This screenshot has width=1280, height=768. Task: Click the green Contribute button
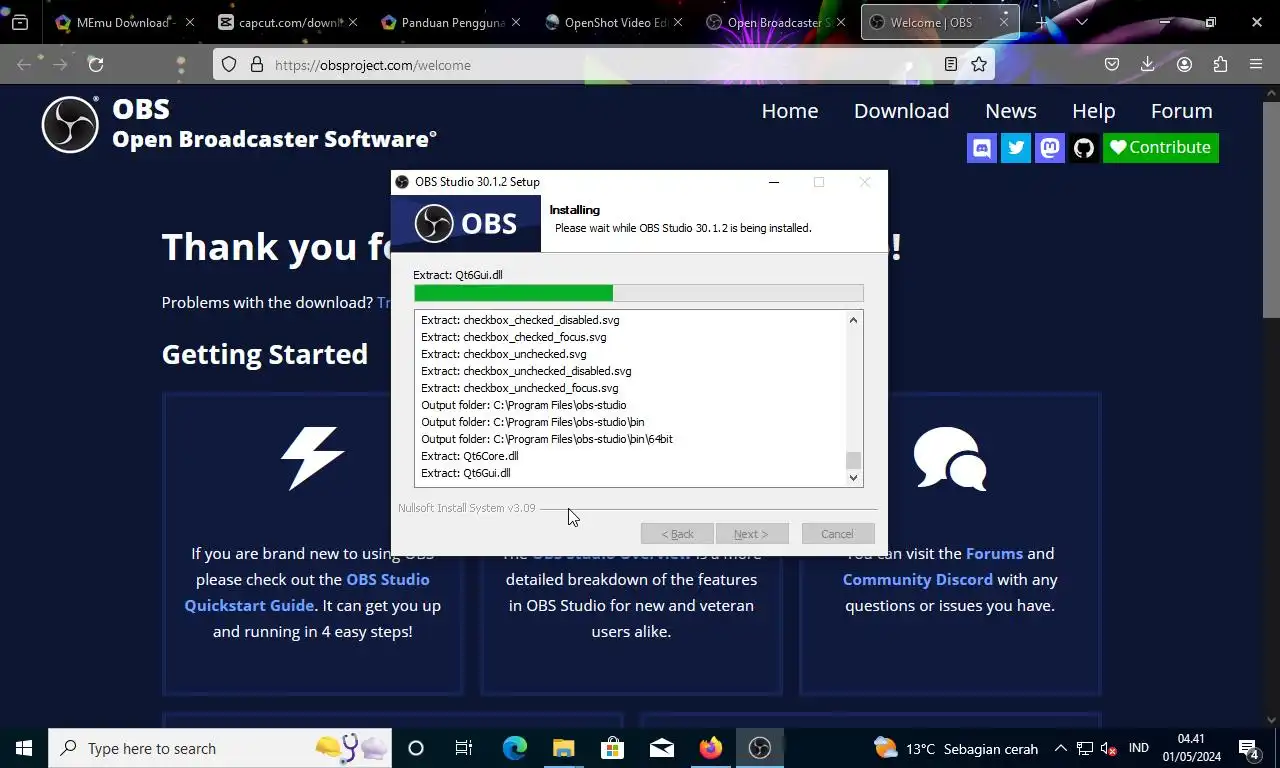[1161, 148]
